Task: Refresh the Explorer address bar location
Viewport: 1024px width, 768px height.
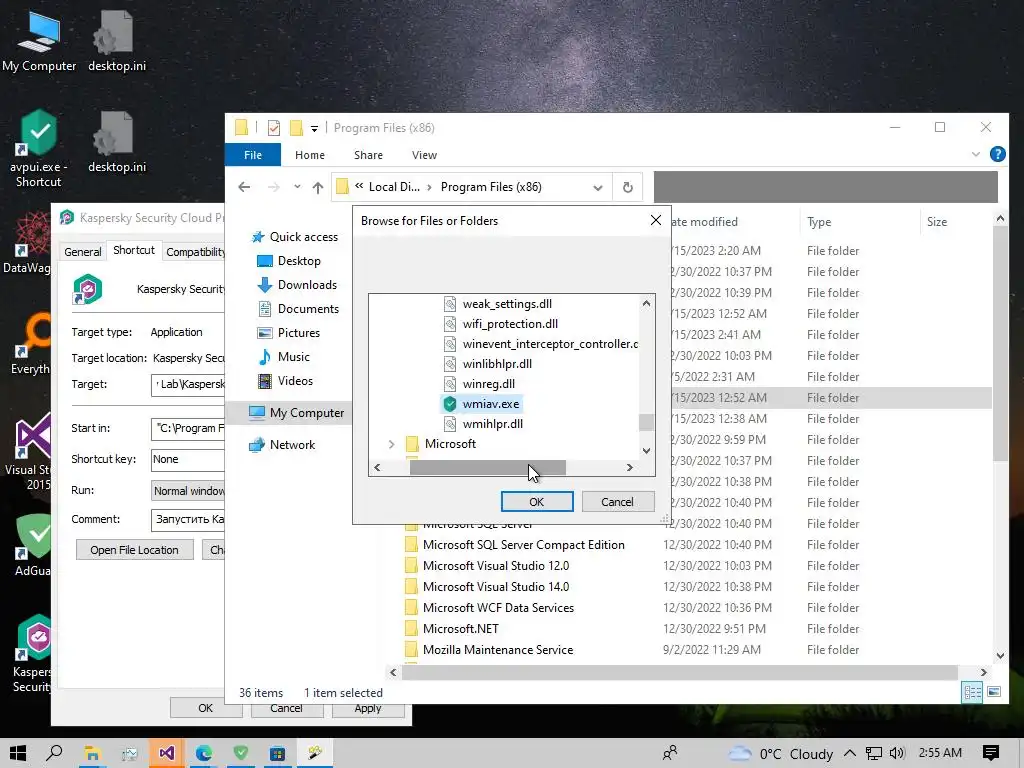Action: [628, 187]
